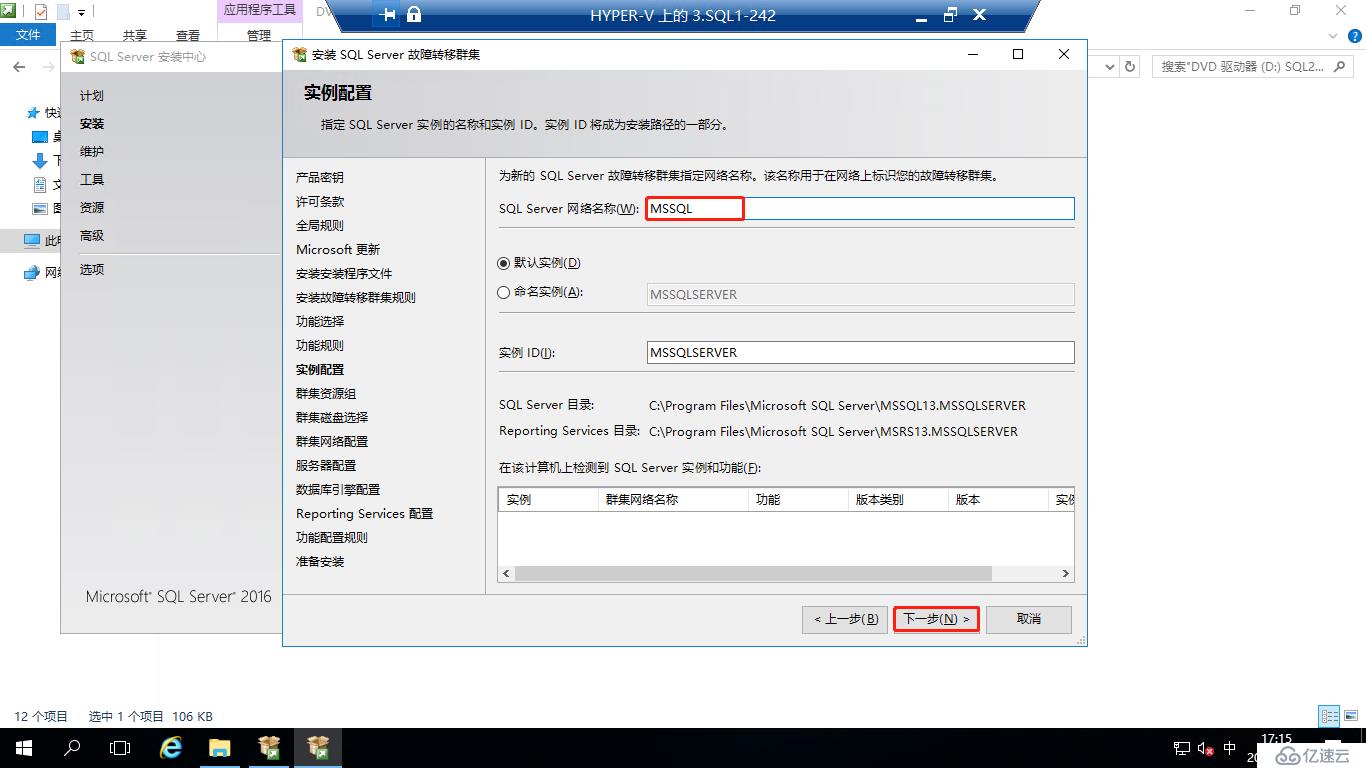The width and height of the screenshot is (1366, 768).
Task: Click the new folder icon in quick access toolbar
Action: pos(63,12)
